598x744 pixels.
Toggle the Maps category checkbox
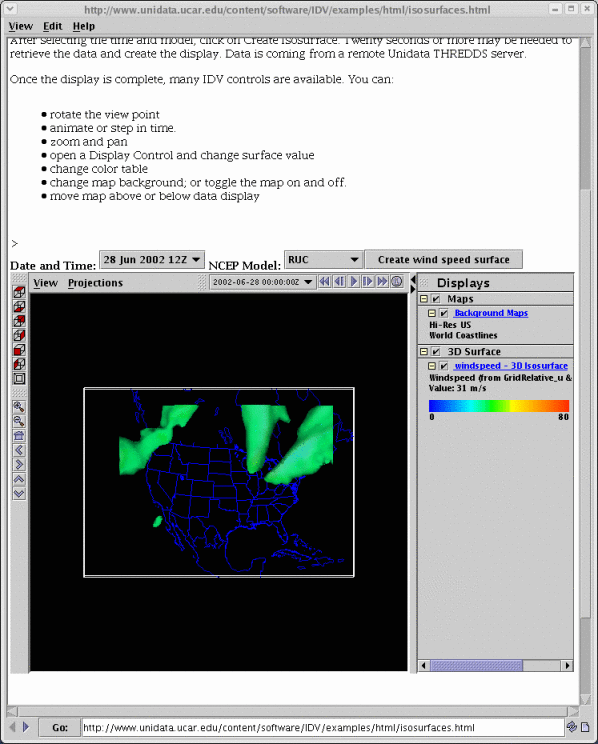[436, 299]
